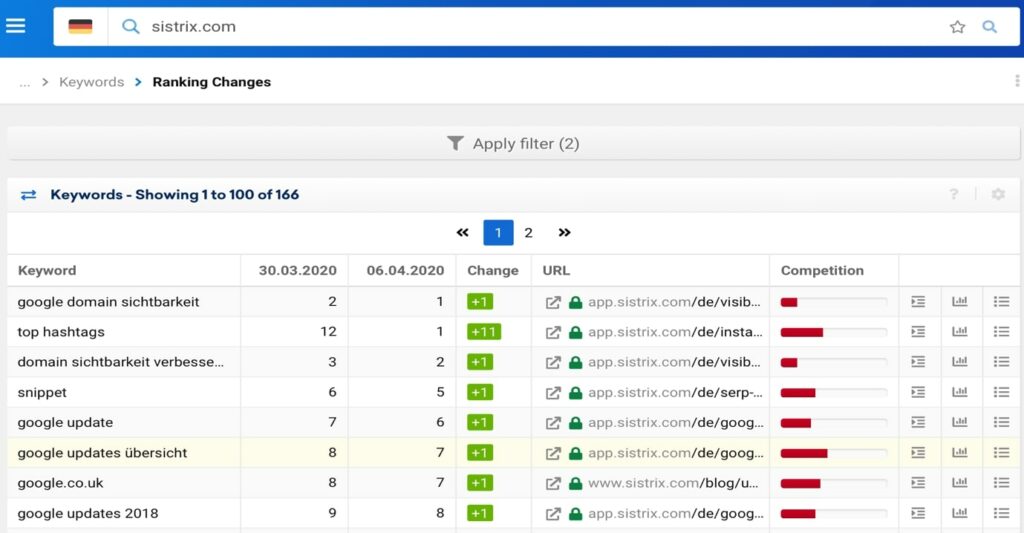
Task: Sort by the 06.04.2020 column
Action: [x=406, y=270]
